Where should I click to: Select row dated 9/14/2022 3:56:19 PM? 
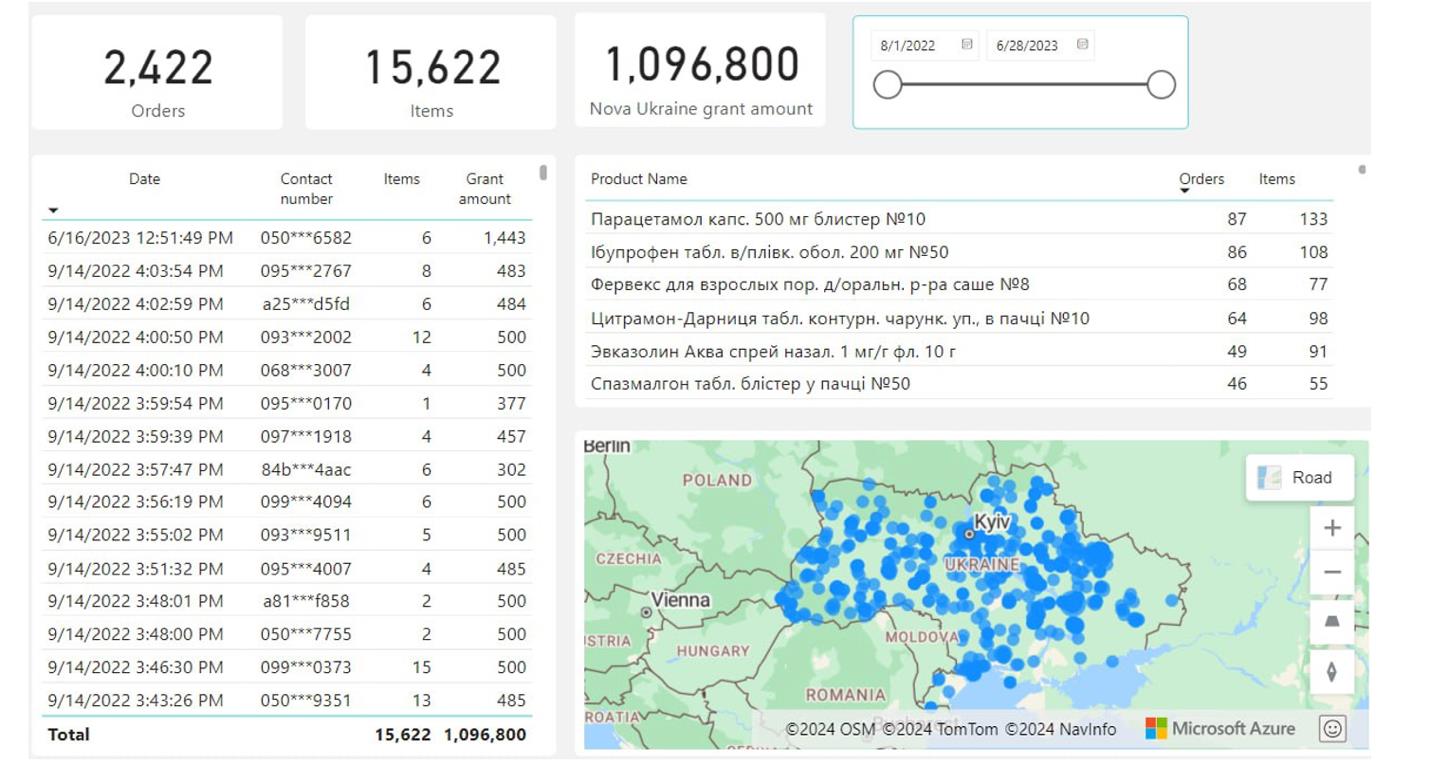coord(287,502)
